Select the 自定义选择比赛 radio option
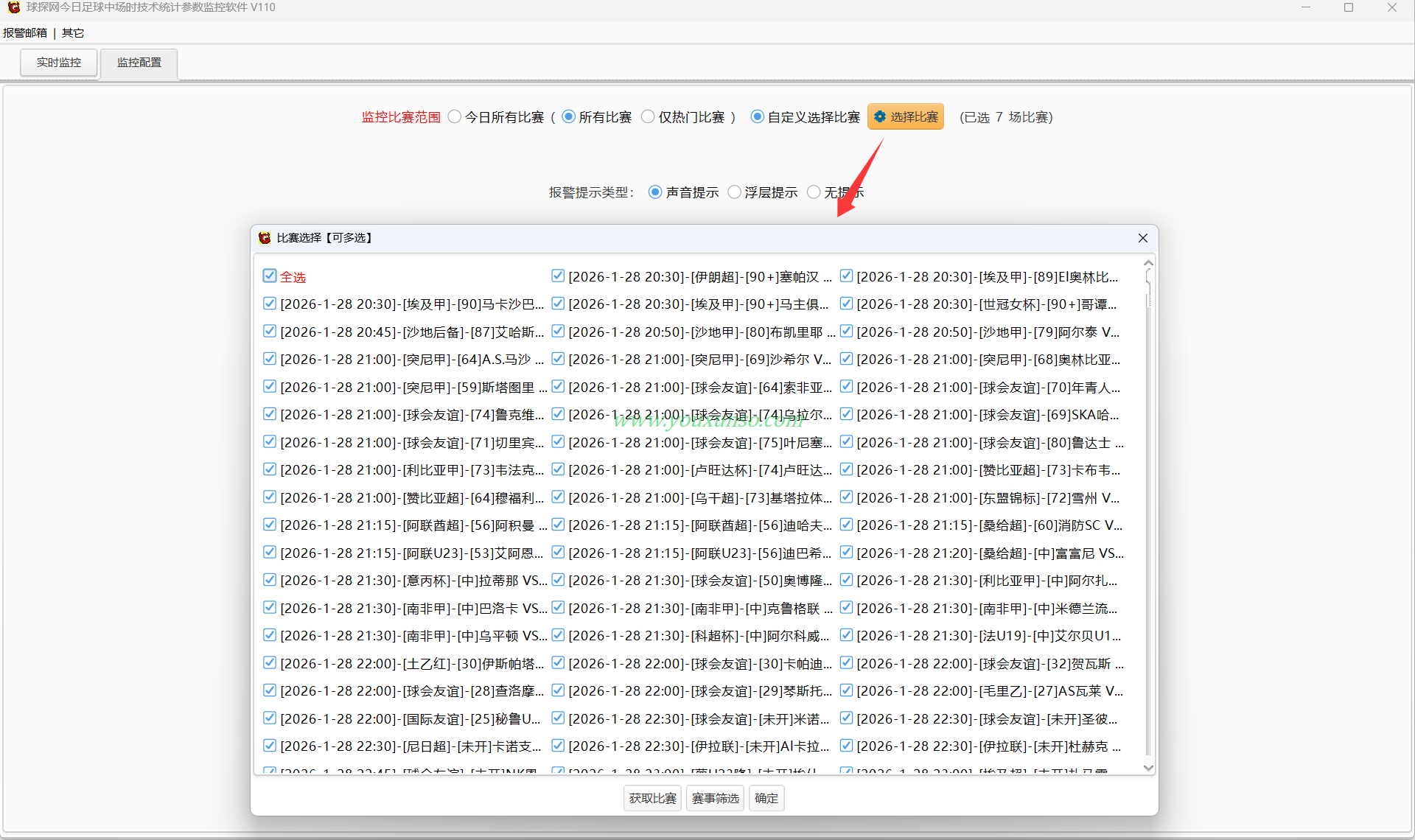The height and width of the screenshot is (840, 1415). tap(757, 117)
